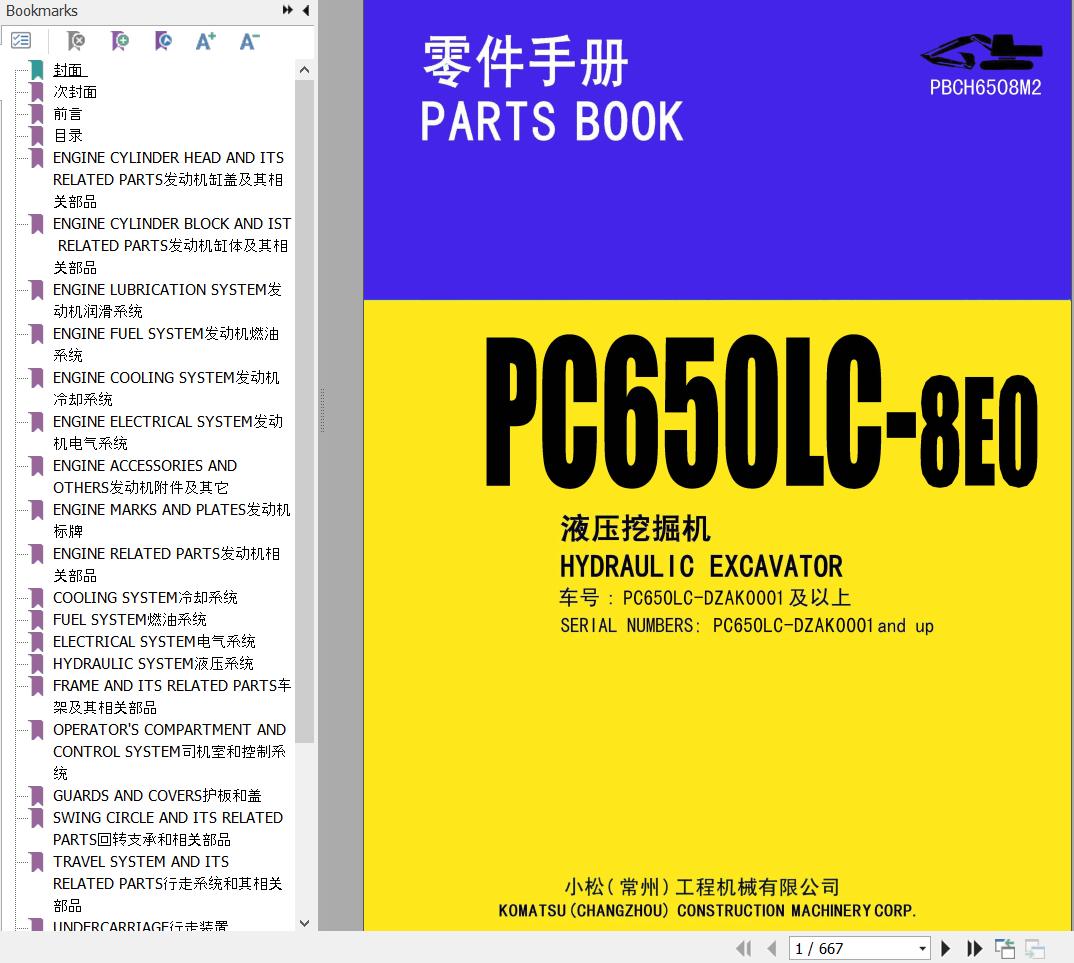1074x963 pixels.
Task: Decrease bookmark text size
Action: [x=249, y=42]
